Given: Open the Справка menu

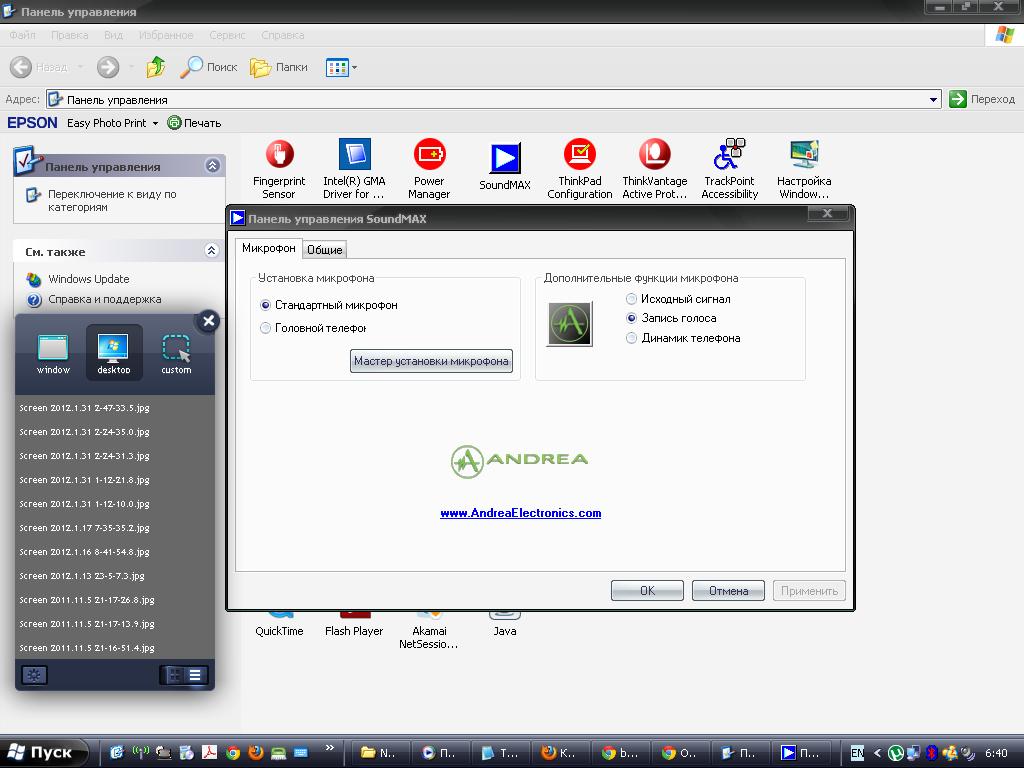Looking at the screenshot, I should click(x=282, y=35).
